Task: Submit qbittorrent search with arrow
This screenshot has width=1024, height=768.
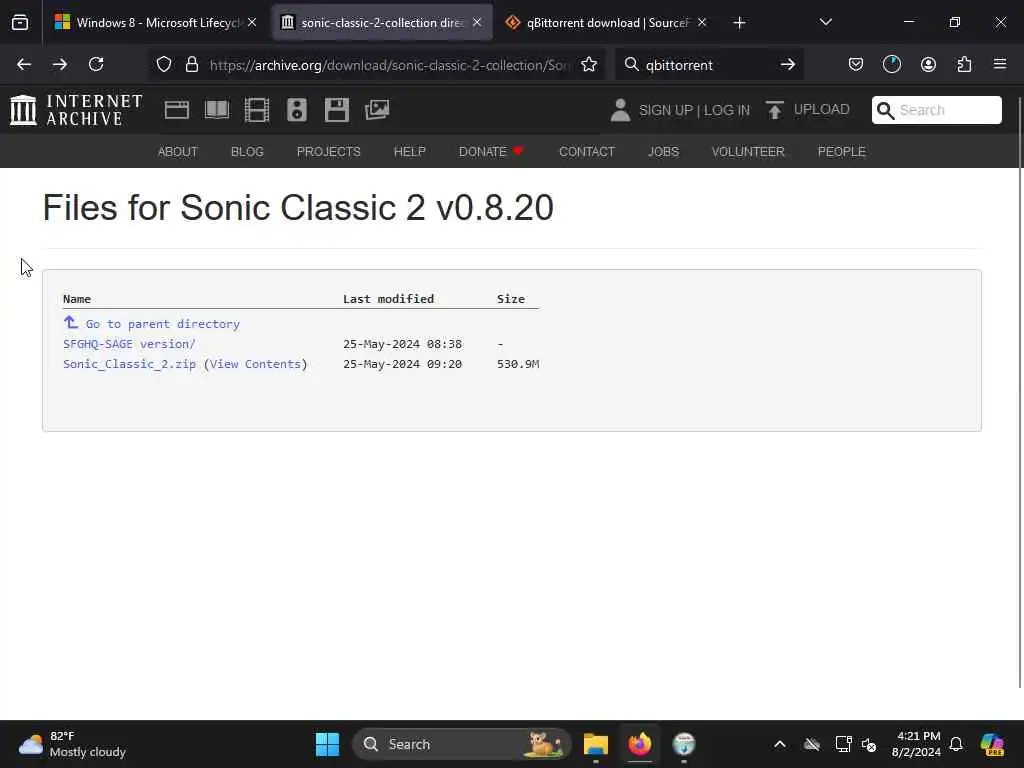Action: tap(788, 65)
